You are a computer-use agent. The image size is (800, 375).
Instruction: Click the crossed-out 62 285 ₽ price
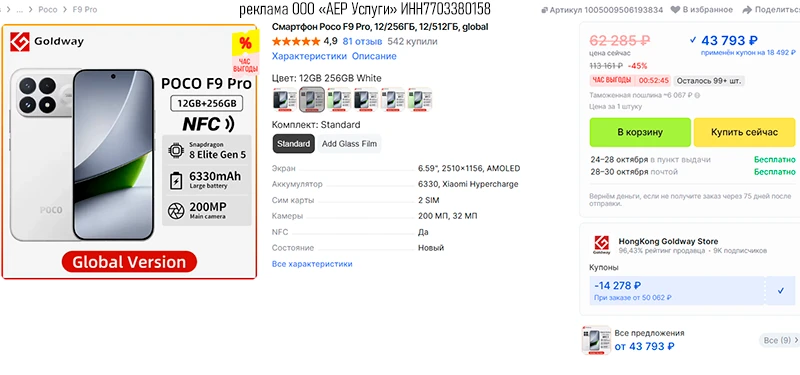click(x=619, y=40)
